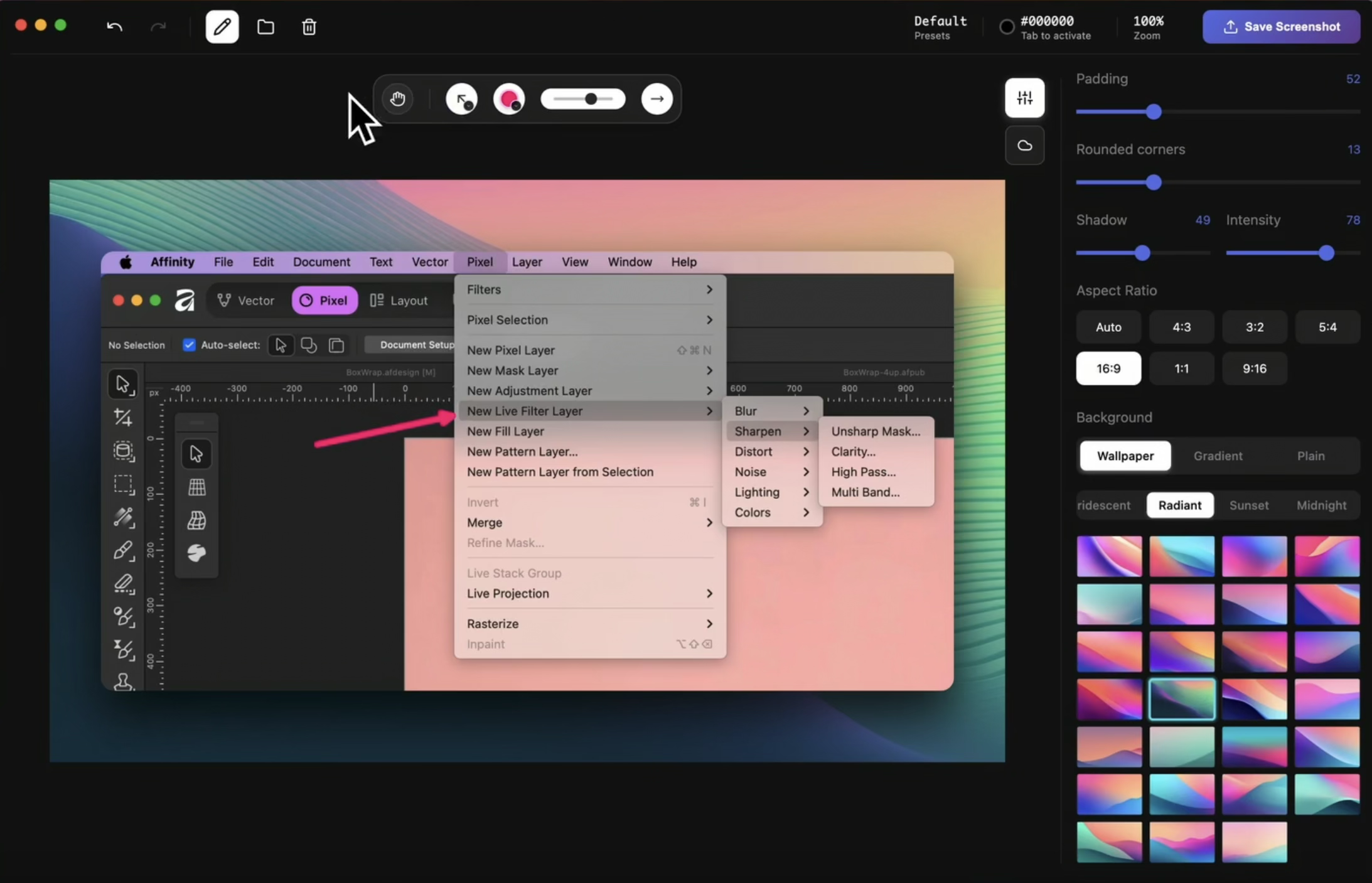The image size is (1372, 883).
Task: Click the #000000 color circle
Action: coord(1007,27)
